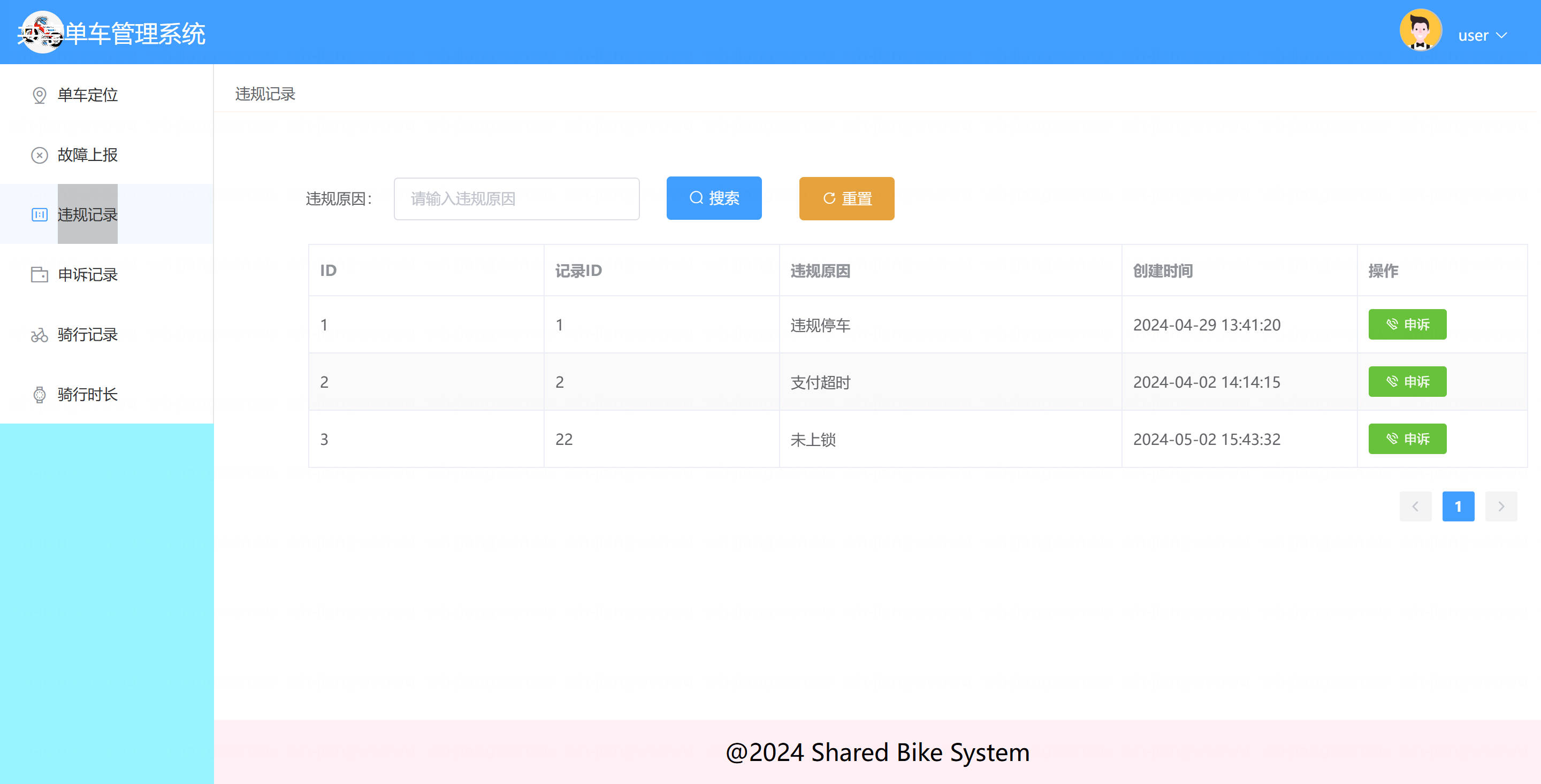Select page number 1 in pagination
The height and width of the screenshot is (784, 1541).
point(1458,506)
